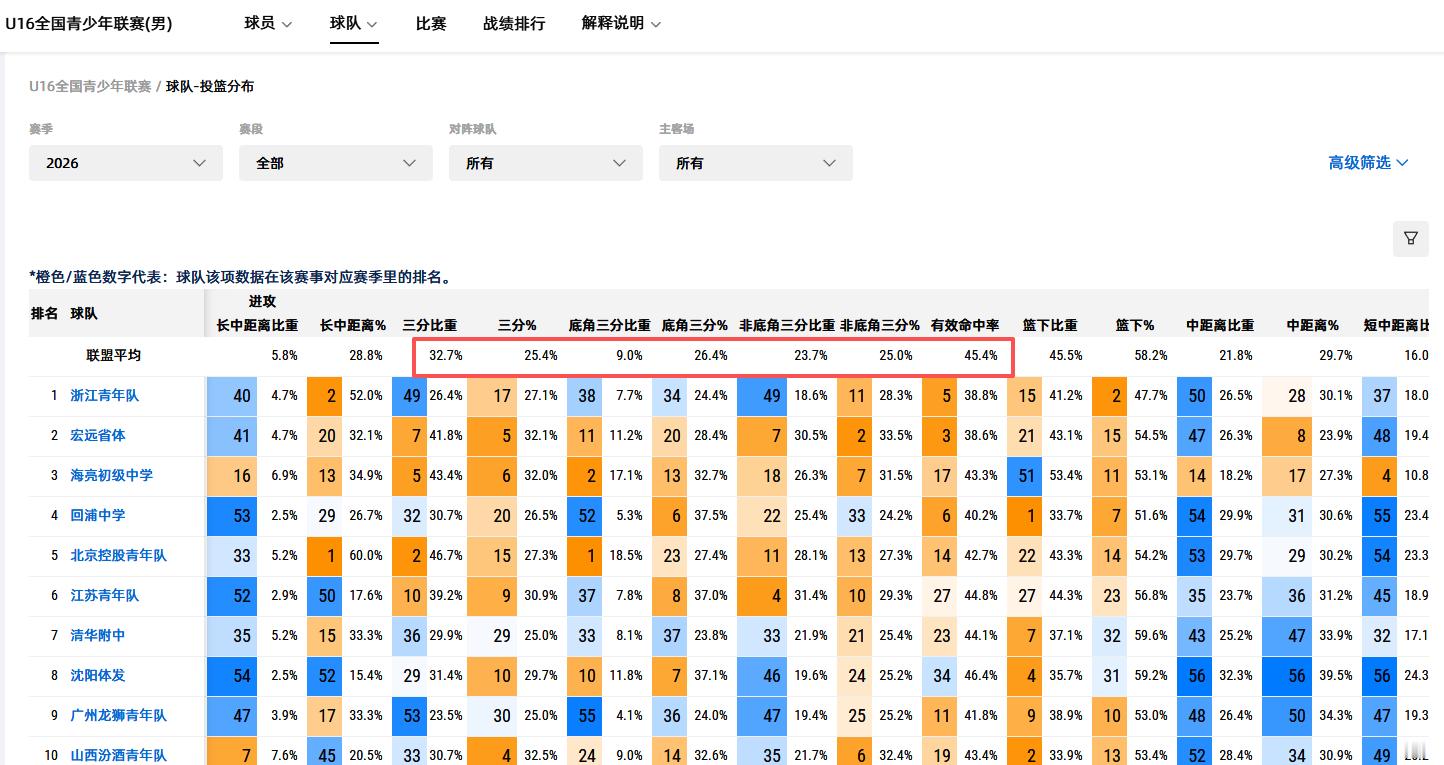
Task: Sort by the 有效命中率 column header
Action: [x=965, y=326]
